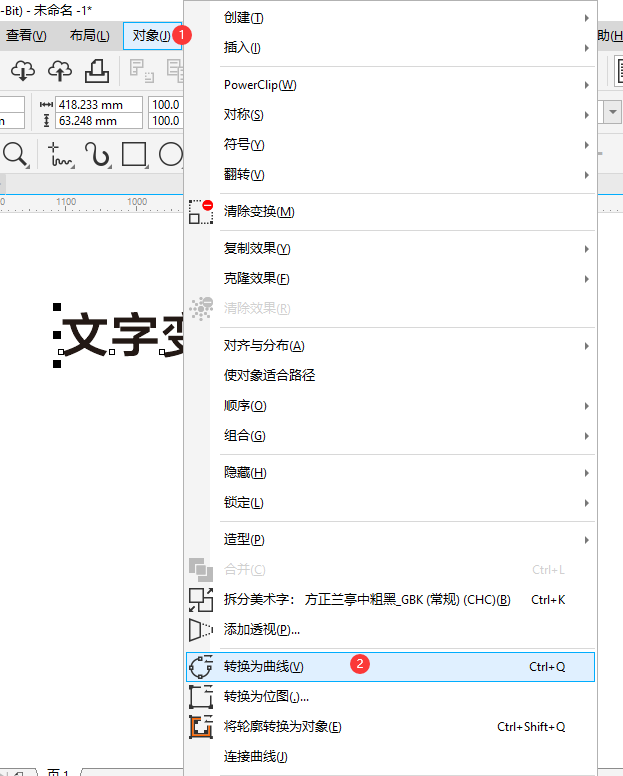Click the height field 63.248 mm

click(x=98, y=121)
